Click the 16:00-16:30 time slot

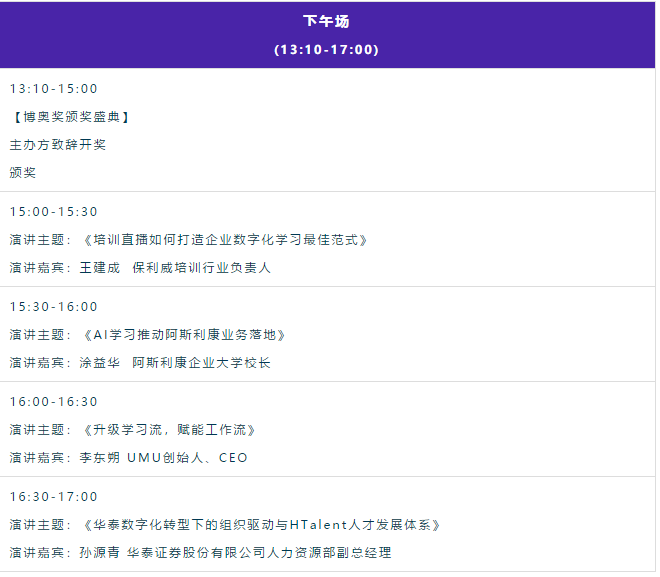[x=54, y=402]
